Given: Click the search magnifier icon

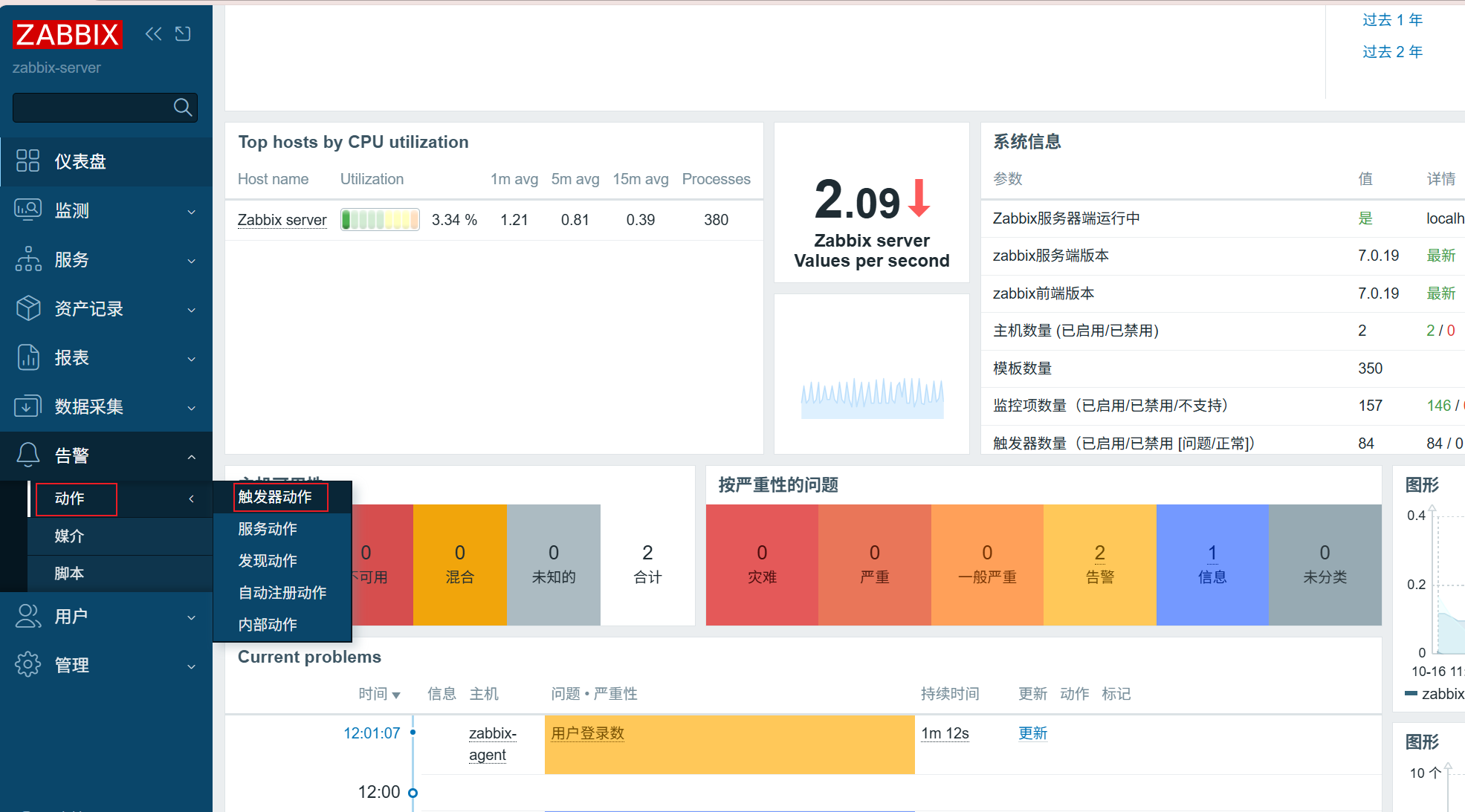Looking at the screenshot, I should click(182, 108).
